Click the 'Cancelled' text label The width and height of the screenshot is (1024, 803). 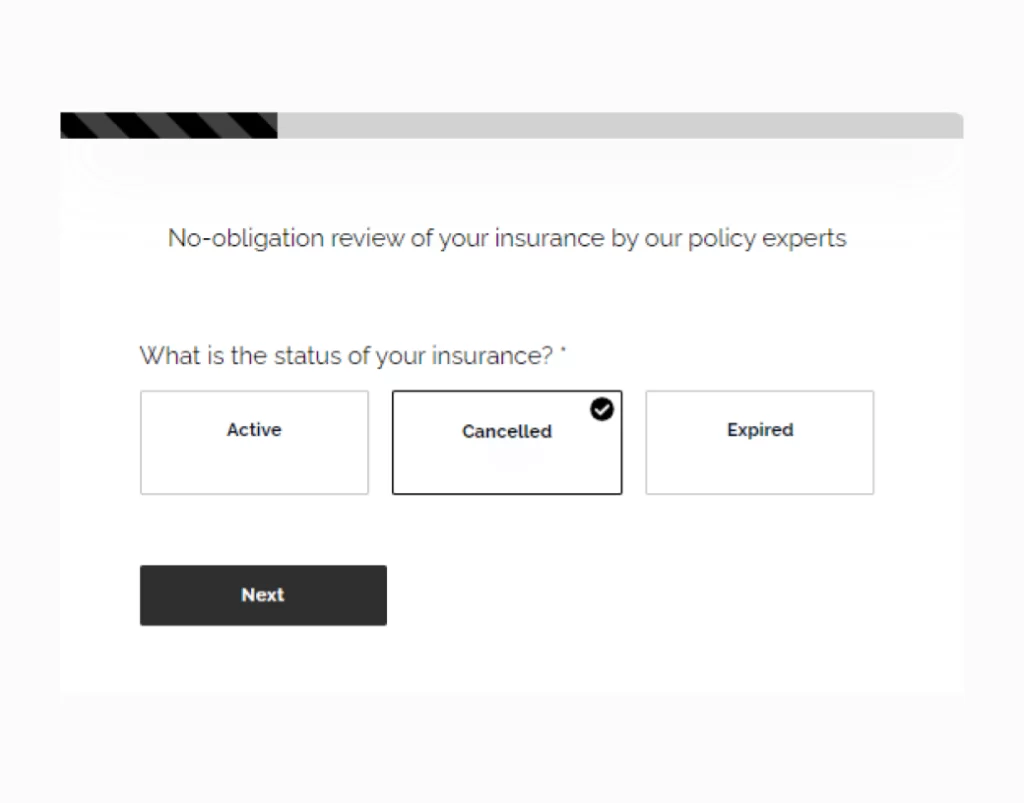(x=506, y=432)
